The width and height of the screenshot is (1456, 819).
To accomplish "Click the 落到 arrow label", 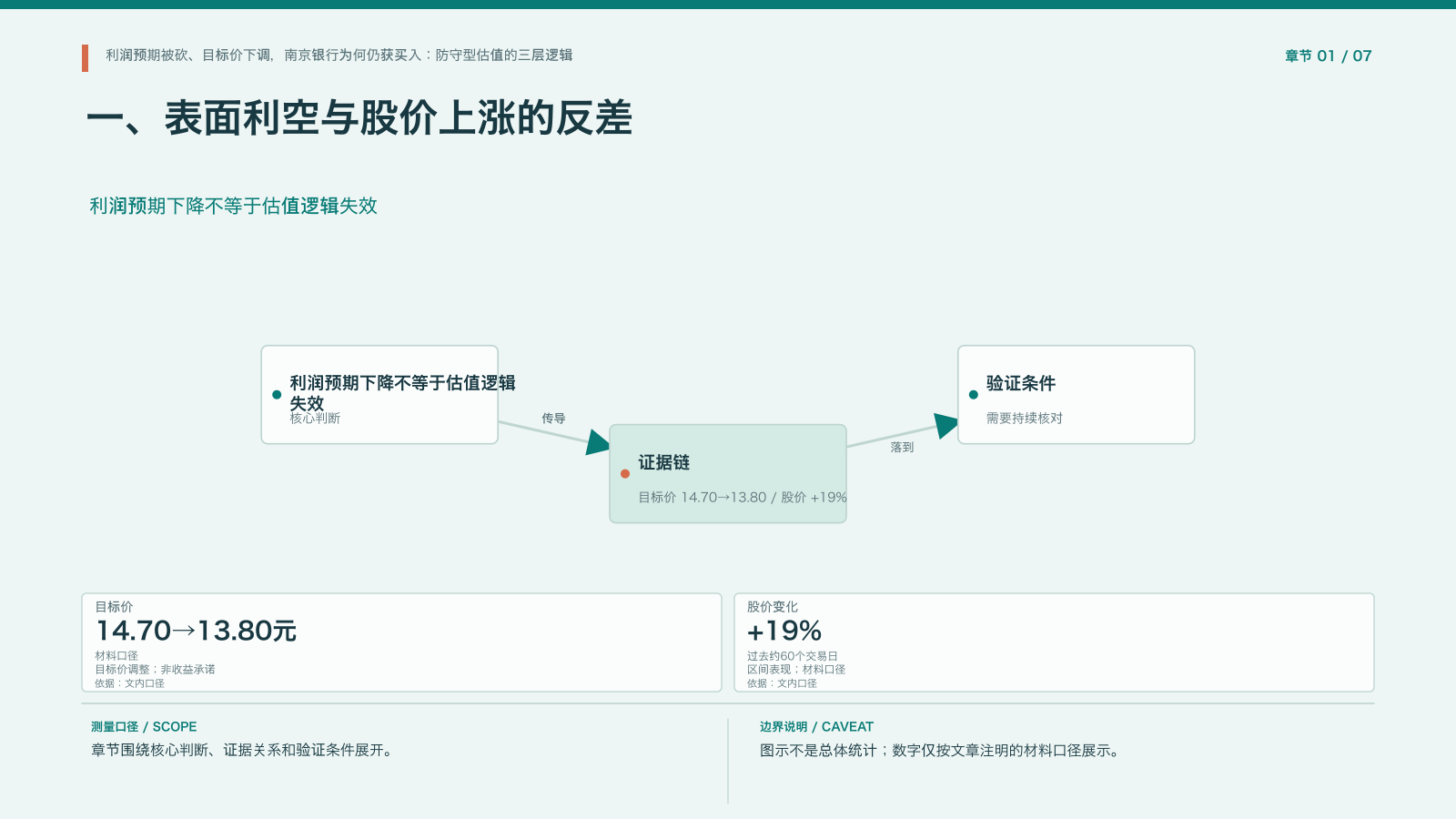I will pyautogui.click(x=902, y=448).
